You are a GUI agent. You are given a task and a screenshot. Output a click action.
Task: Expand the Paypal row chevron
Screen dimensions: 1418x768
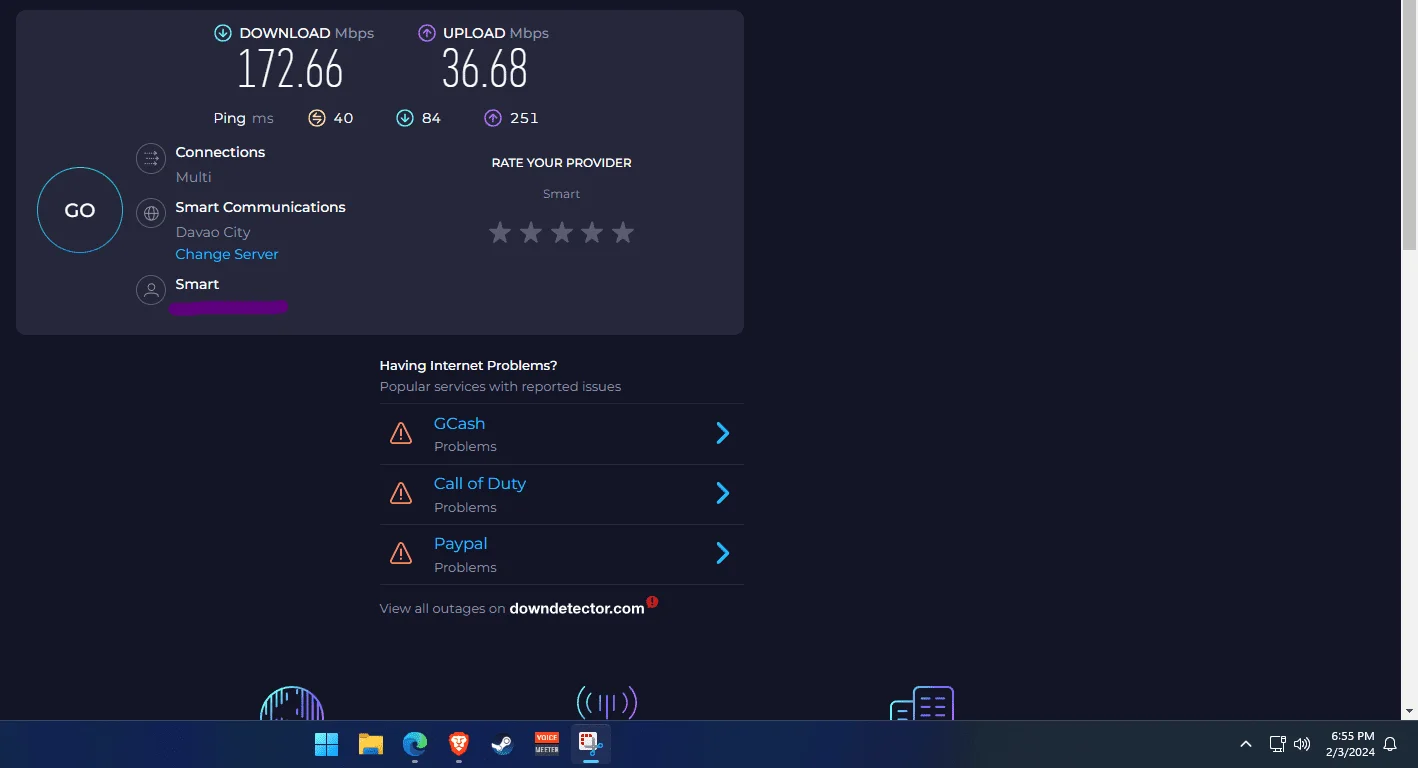point(723,553)
